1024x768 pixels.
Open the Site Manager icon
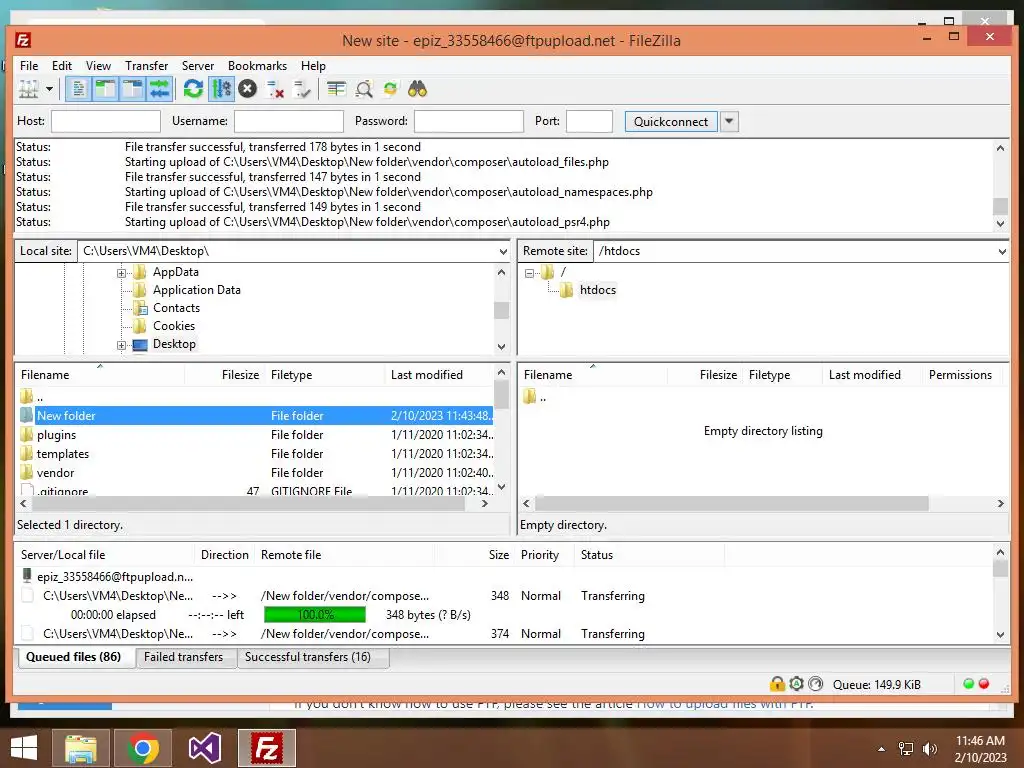click(29, 89)
